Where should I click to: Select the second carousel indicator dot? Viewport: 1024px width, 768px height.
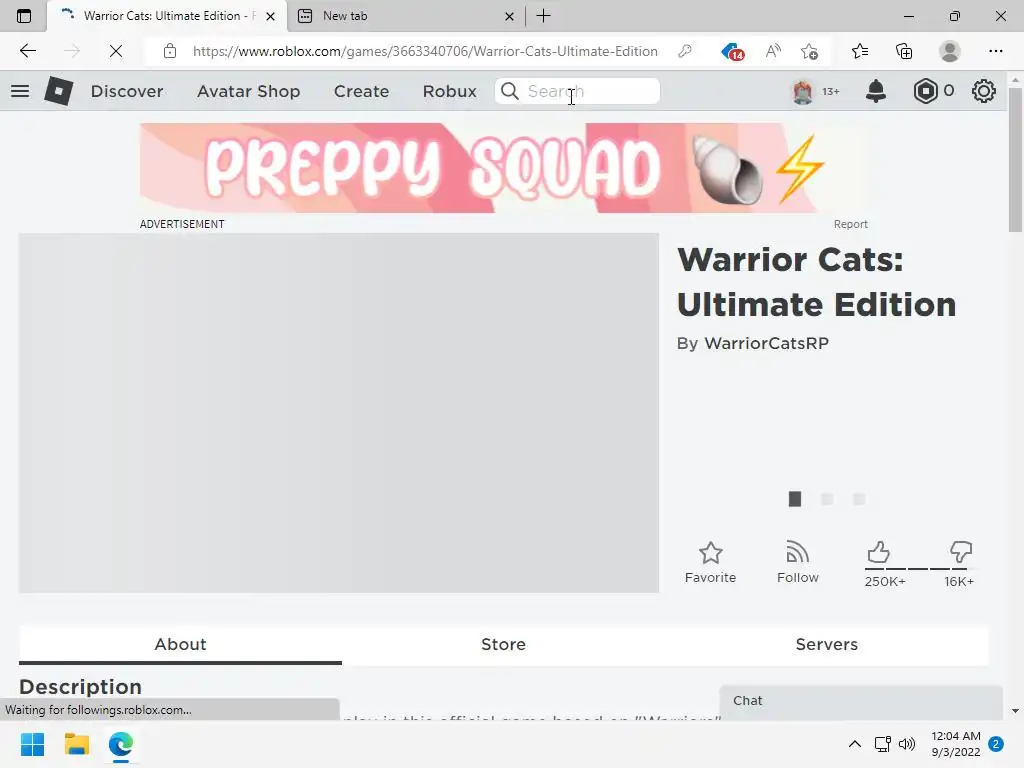tap(827, 499)
